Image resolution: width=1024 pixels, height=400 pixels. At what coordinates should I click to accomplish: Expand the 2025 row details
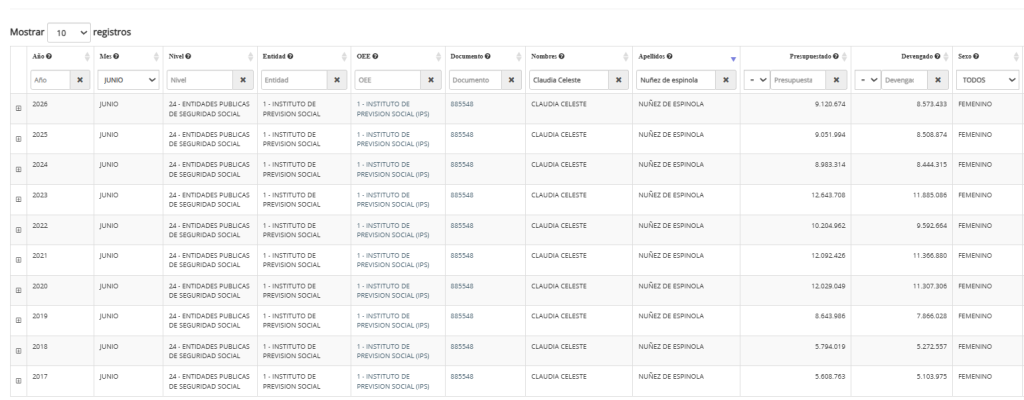tap(18, 139)
